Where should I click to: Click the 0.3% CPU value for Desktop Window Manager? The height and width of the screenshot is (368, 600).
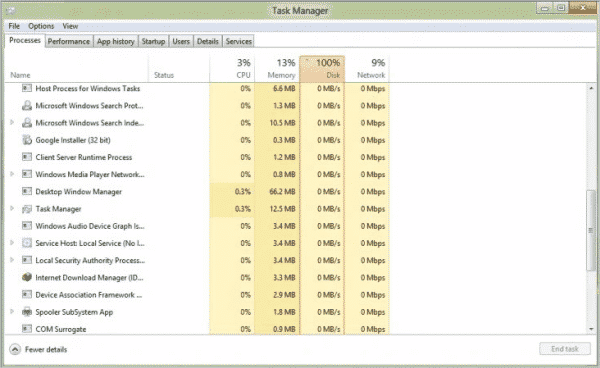(x=243, y=192)
